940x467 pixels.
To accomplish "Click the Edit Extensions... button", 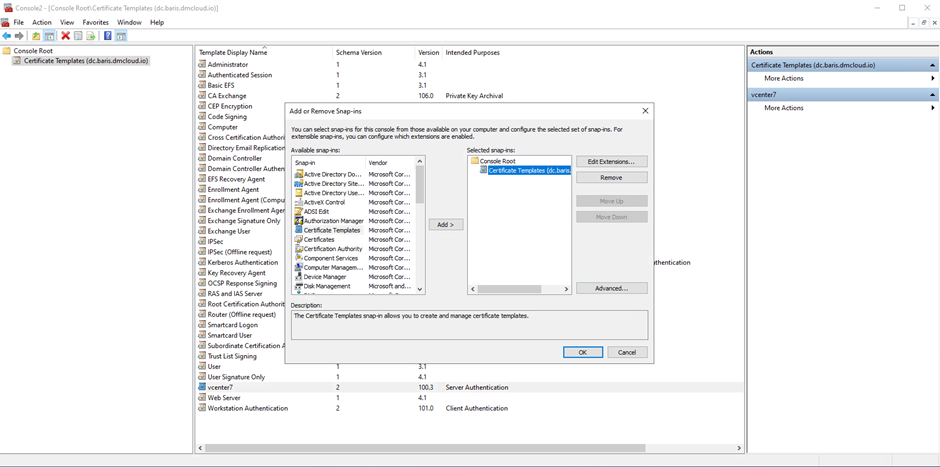I will 611,161.
